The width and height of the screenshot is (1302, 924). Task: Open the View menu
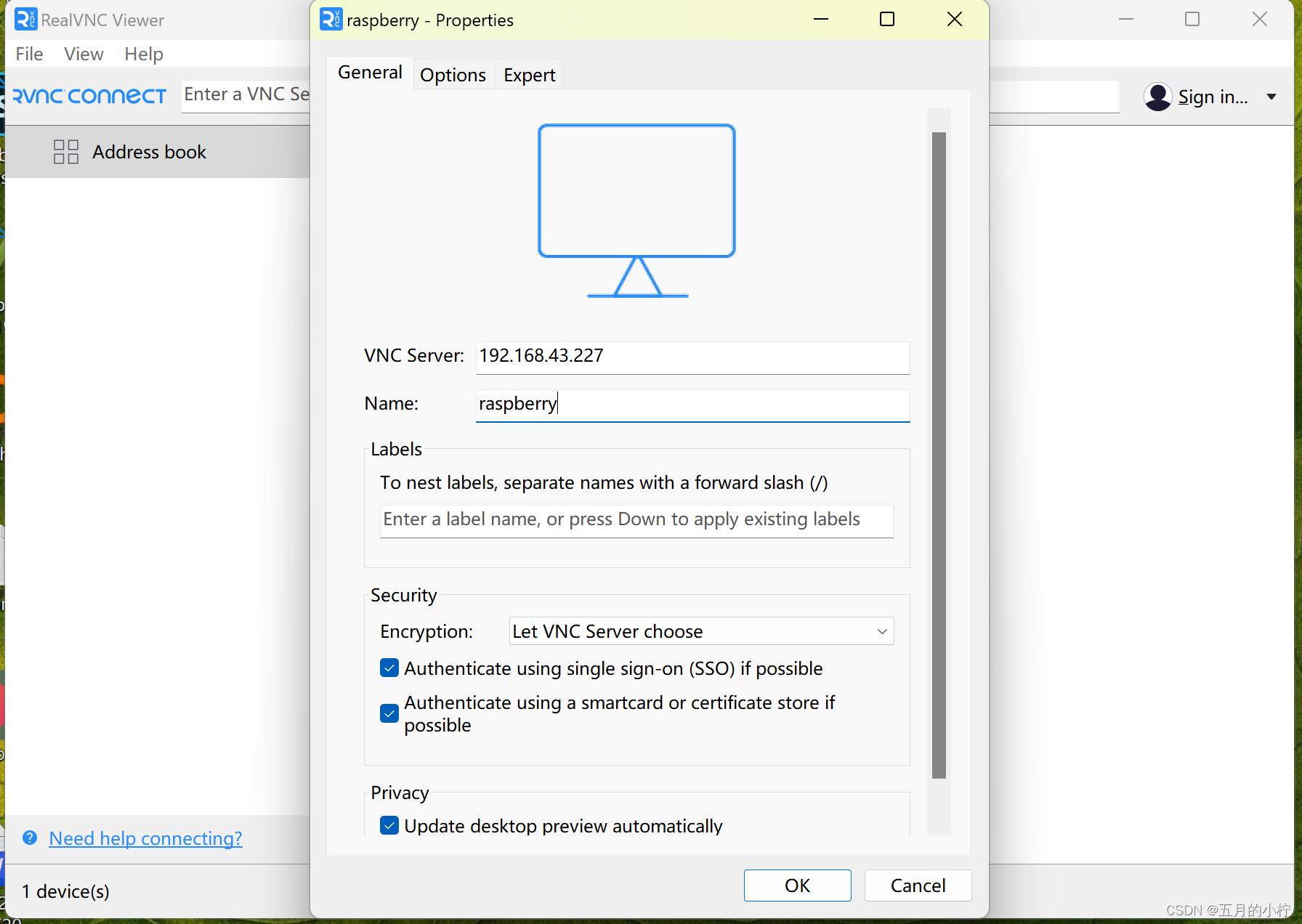pyautogui.click(x=84, y=54)
